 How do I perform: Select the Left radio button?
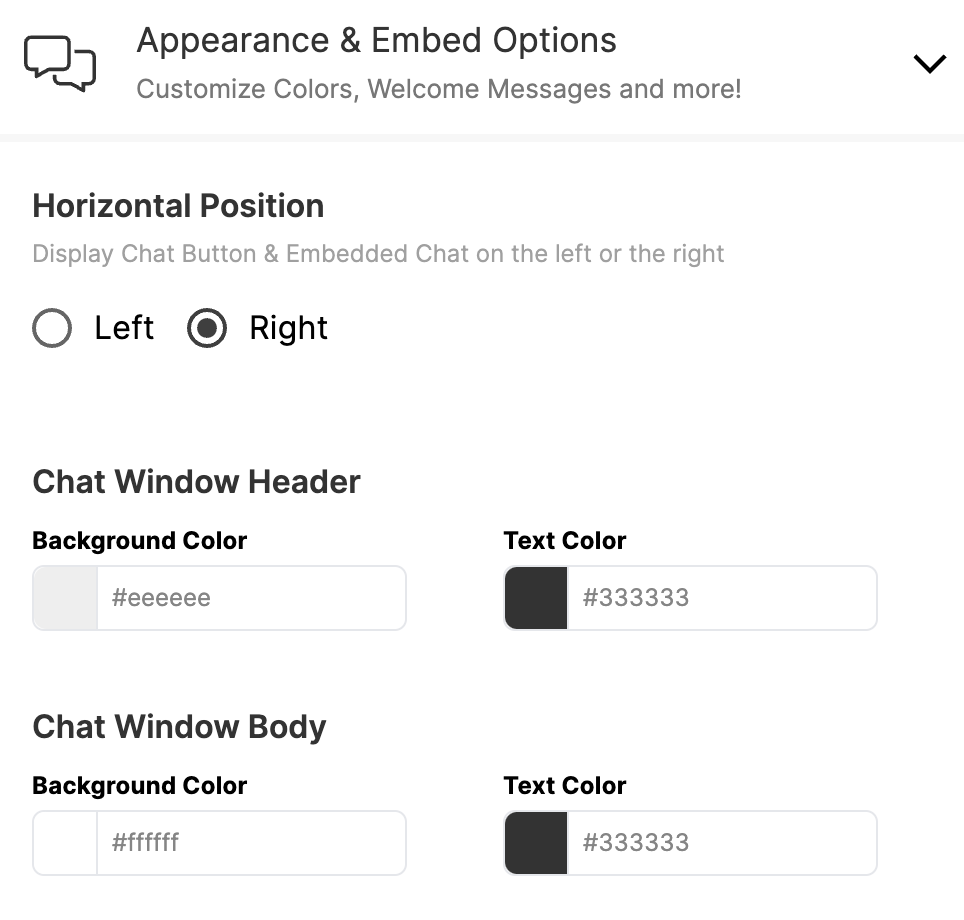[52, 328]
